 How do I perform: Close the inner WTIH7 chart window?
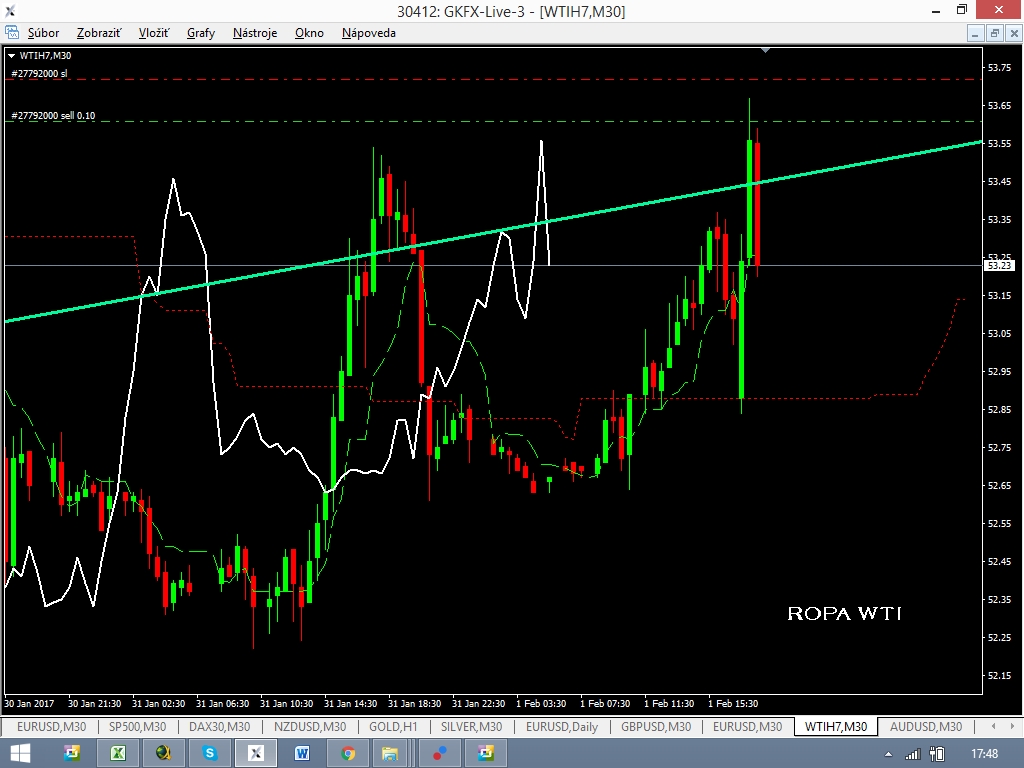click(1014, 33)
